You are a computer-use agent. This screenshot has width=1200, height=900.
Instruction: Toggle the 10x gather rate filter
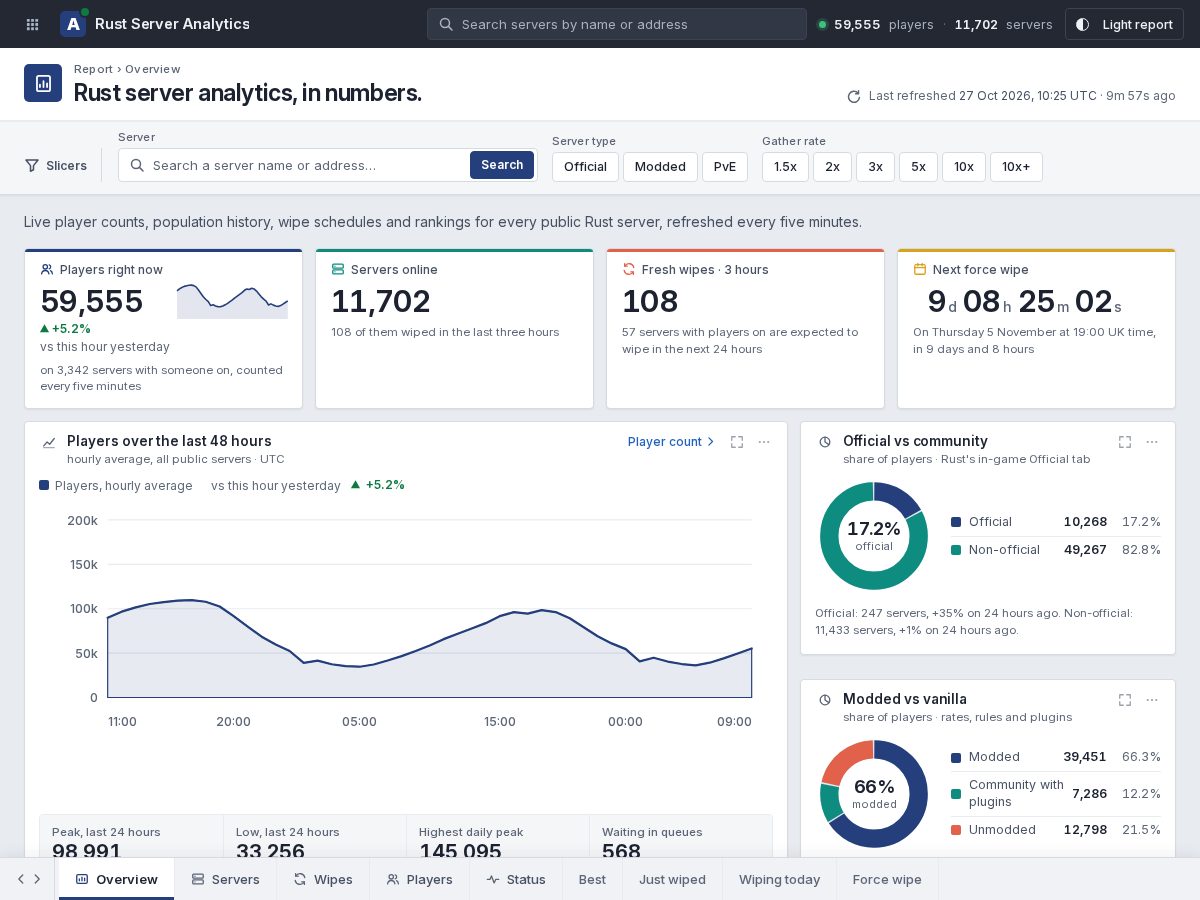pos(964,167)
